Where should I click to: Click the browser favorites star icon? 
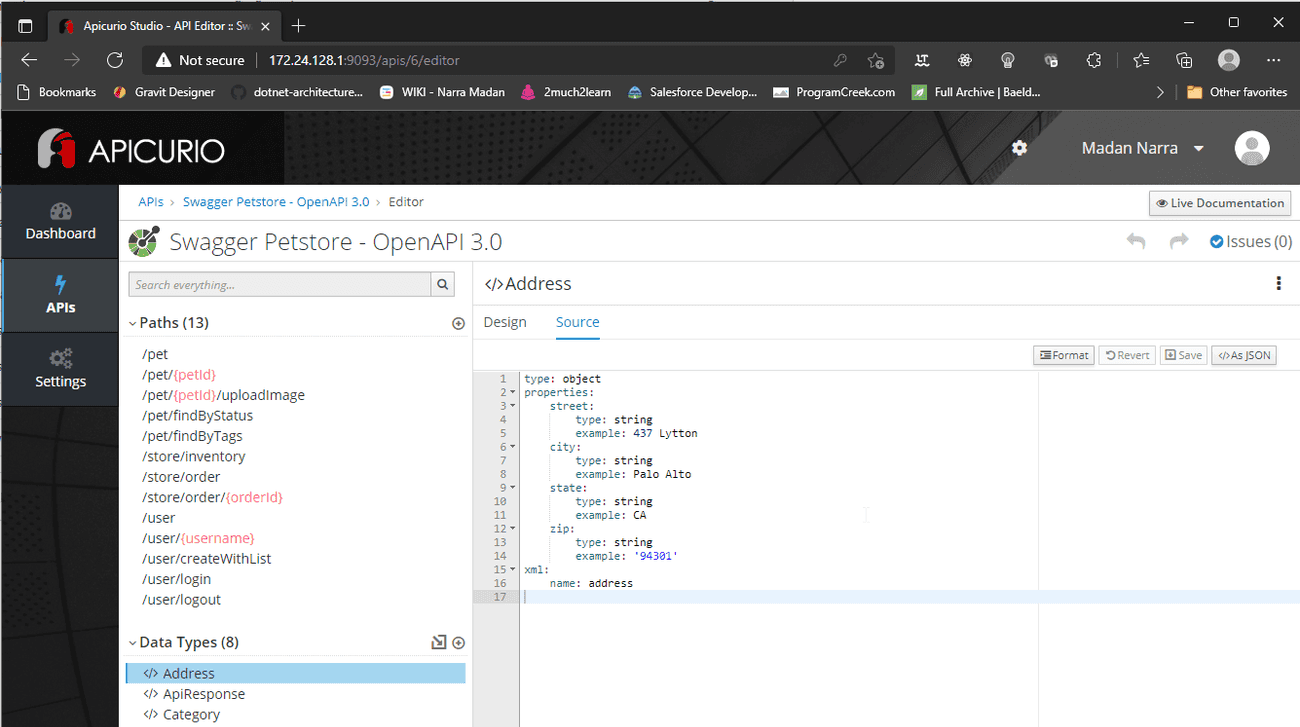[876, 60]
